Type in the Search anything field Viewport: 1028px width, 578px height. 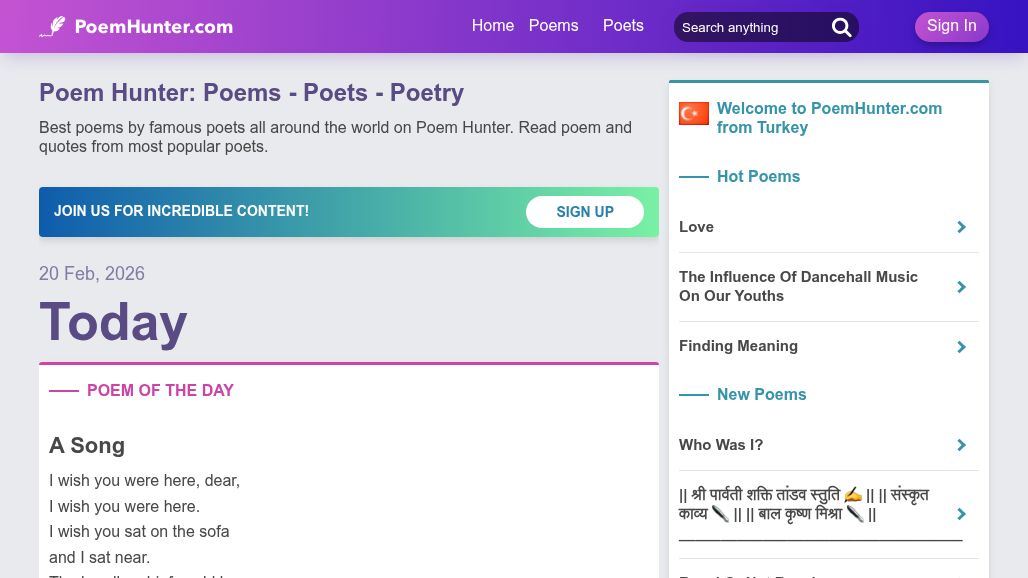(x=750, y=28)
